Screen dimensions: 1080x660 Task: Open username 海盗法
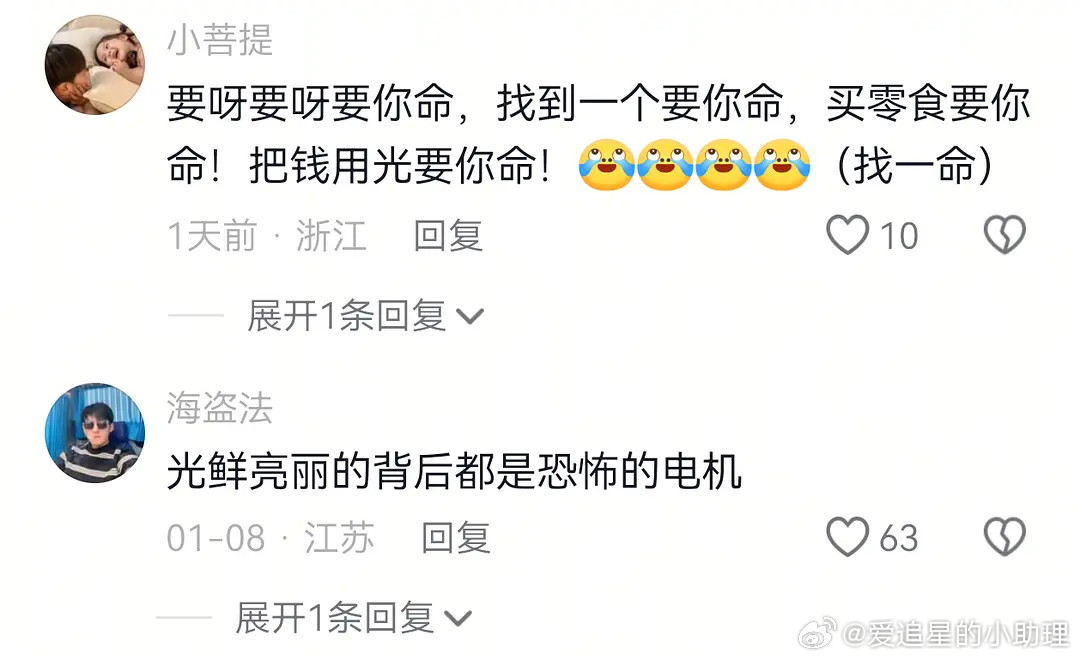[220, 407]
